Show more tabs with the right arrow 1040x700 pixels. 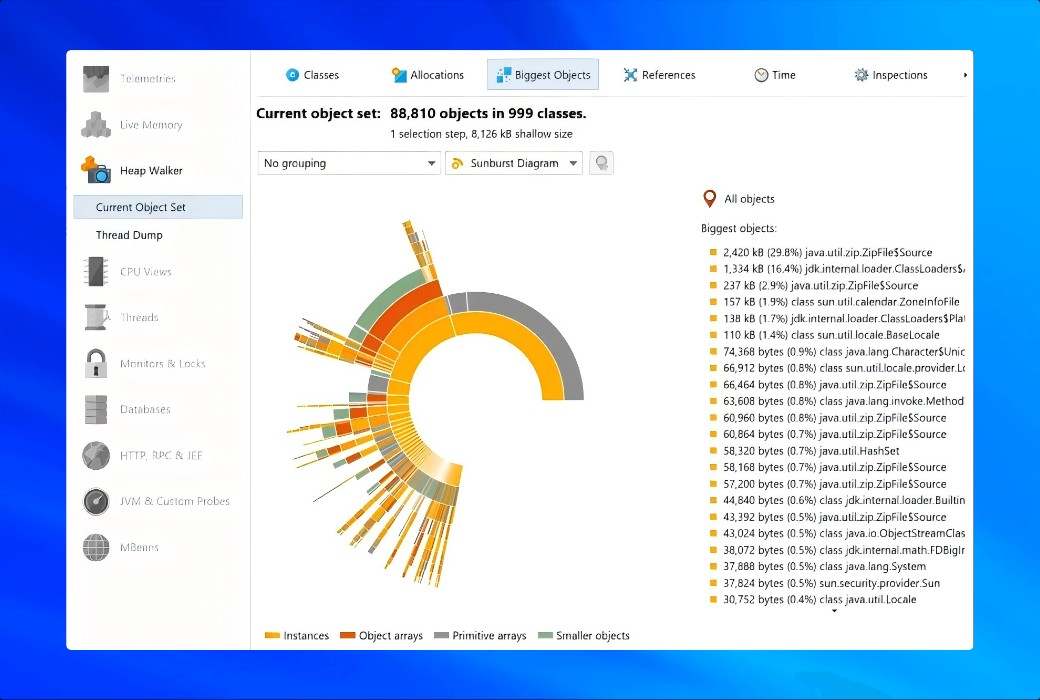pyautogui.click(x=965, y=75)
